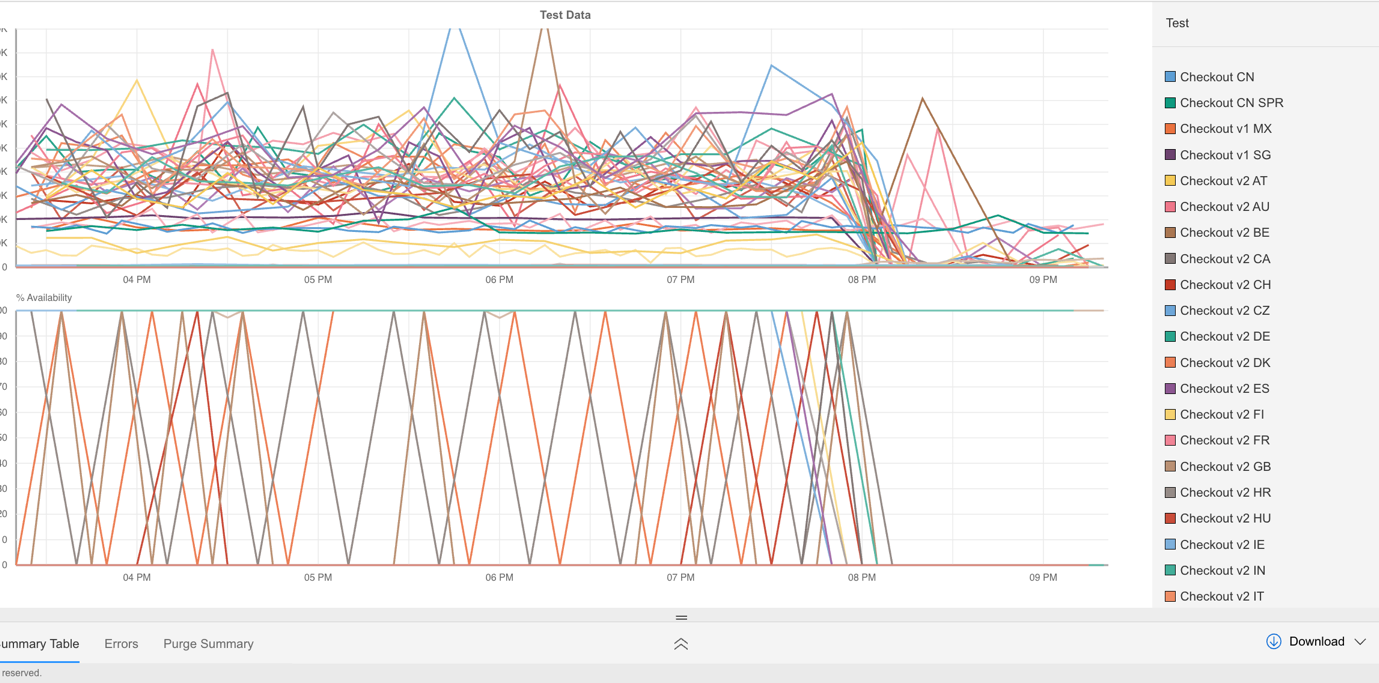Click the panel resize handle bar
1379x683 pixels.
681,618
